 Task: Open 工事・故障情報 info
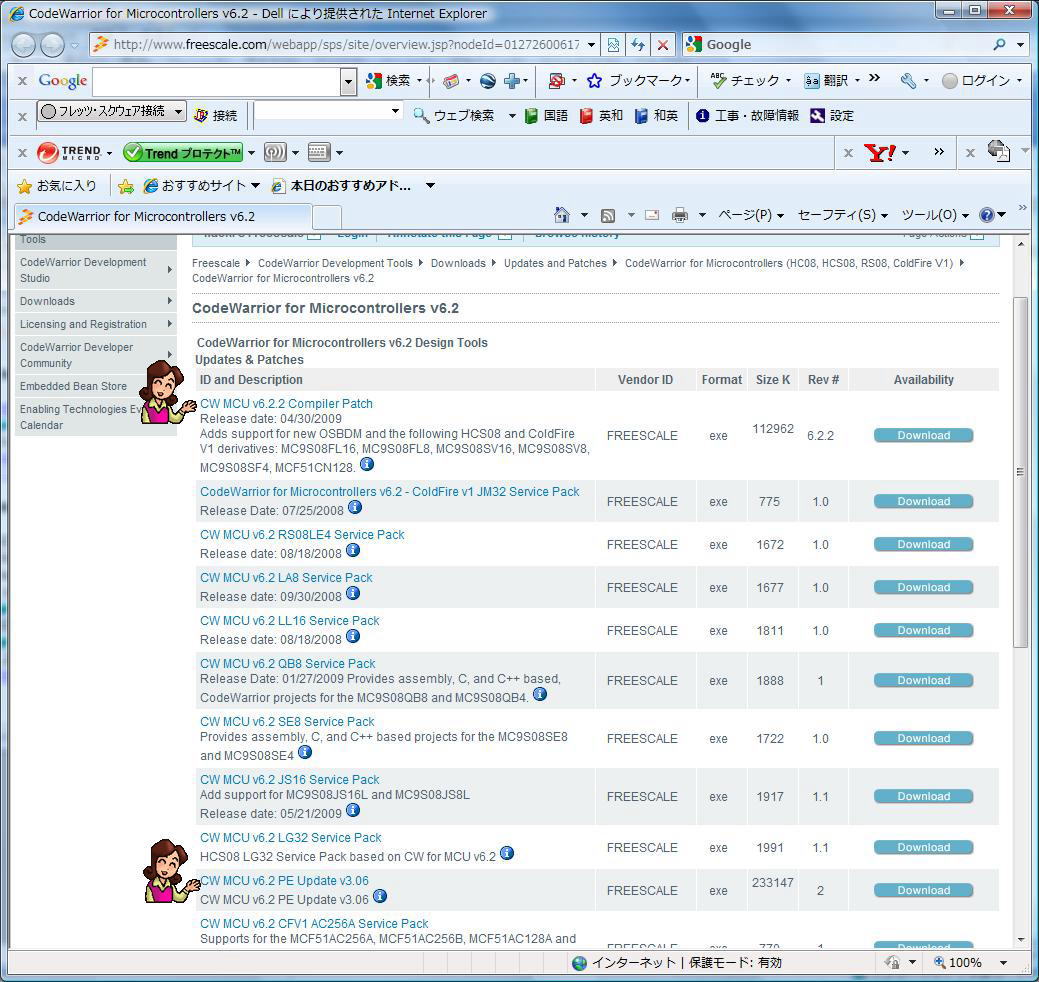[x=747, y=116]
